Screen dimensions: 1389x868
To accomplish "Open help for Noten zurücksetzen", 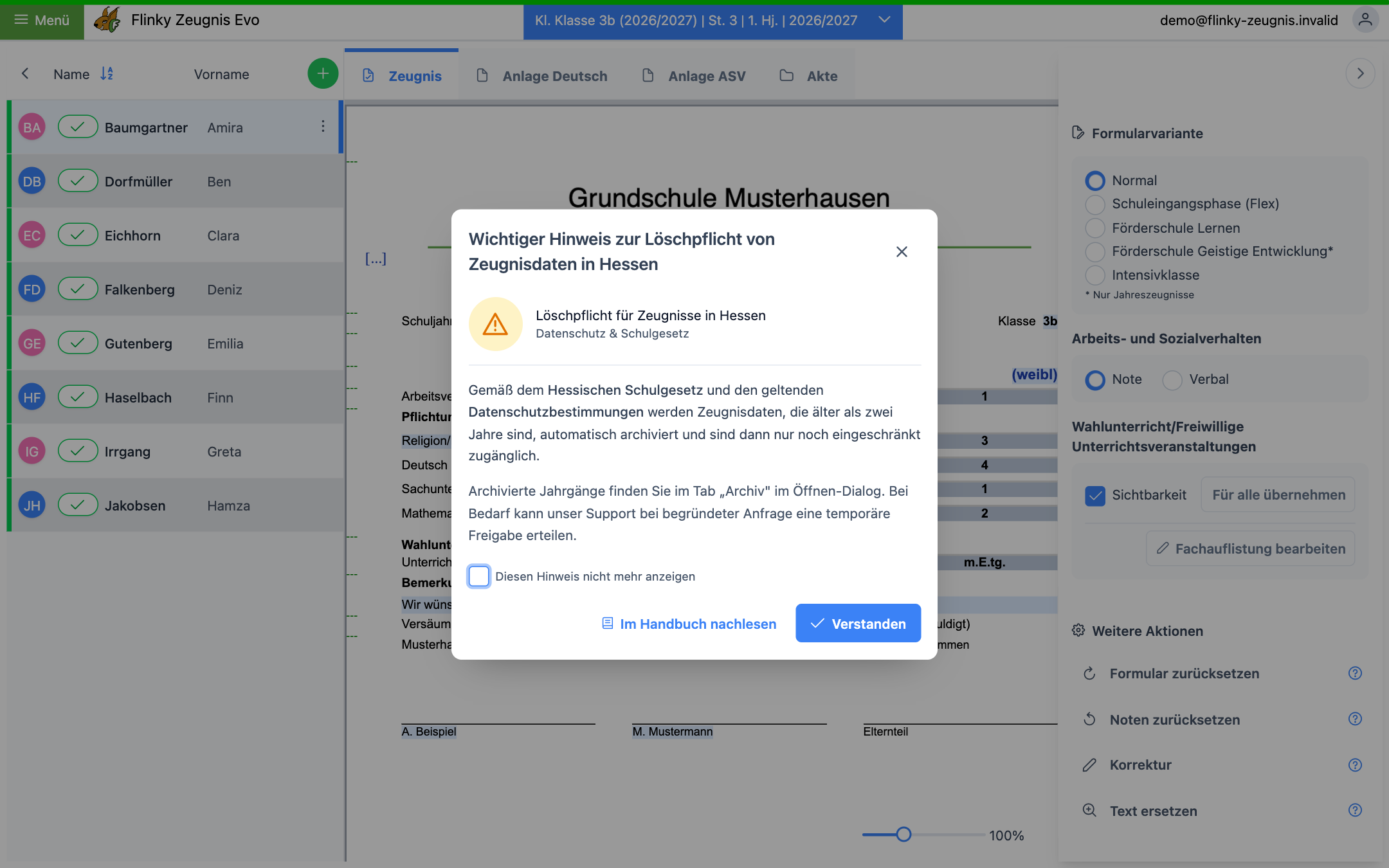I will [x=1355, y=719].
